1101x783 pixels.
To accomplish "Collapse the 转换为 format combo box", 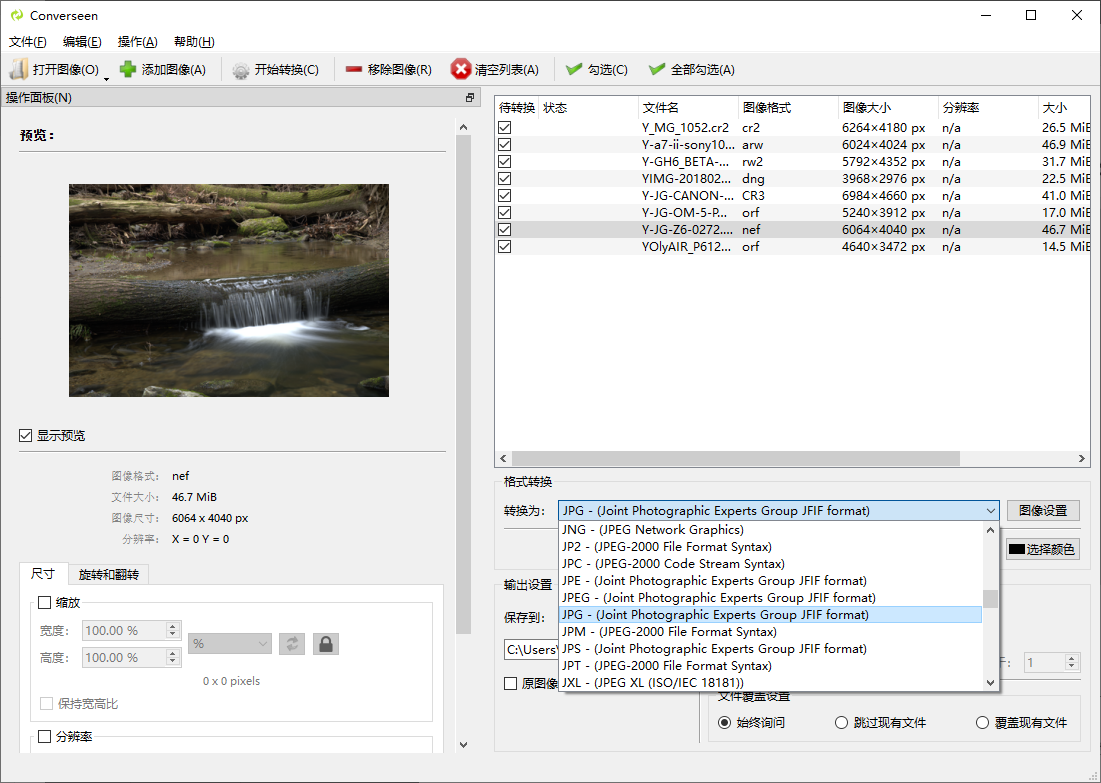I will pyautogui.click(x=990, y=511).
